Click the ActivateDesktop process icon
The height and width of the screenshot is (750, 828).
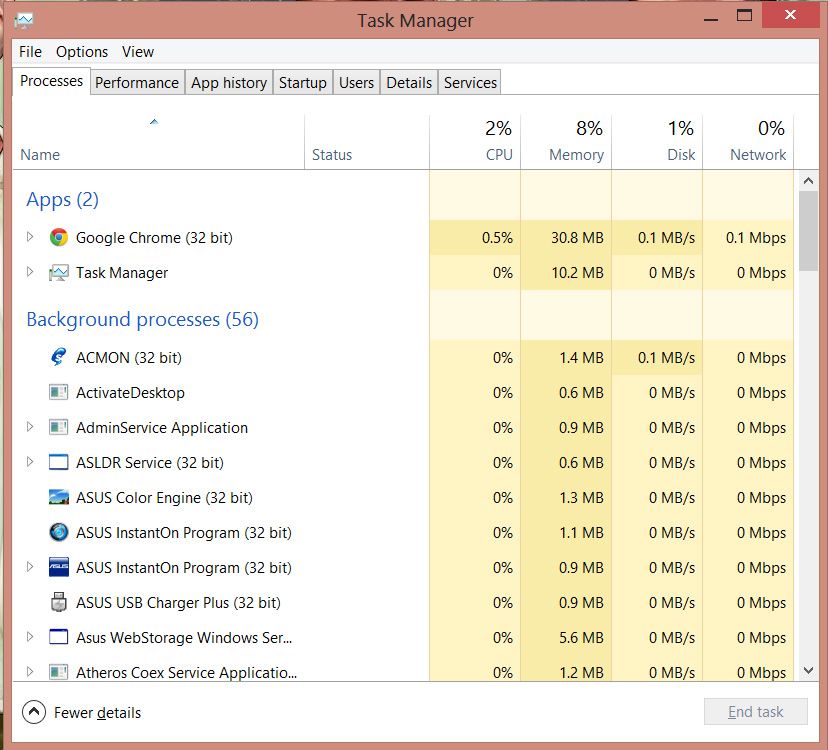59,392
